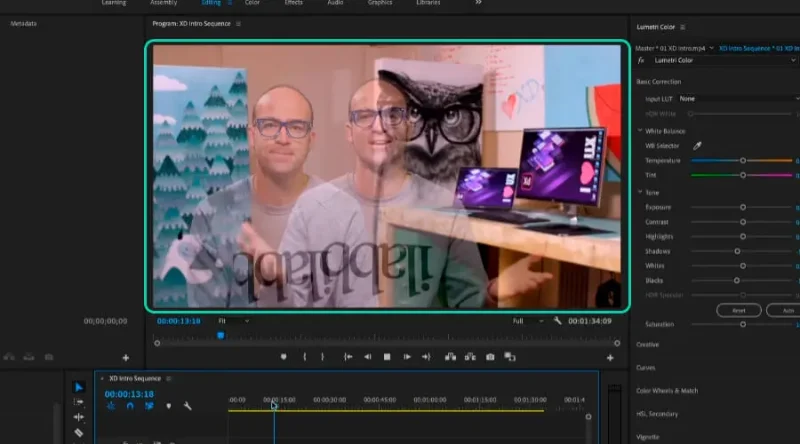Click the Reset tone button
Image resolution: width=800 pixels, height=444 pixels.
(x=739, y=310)
